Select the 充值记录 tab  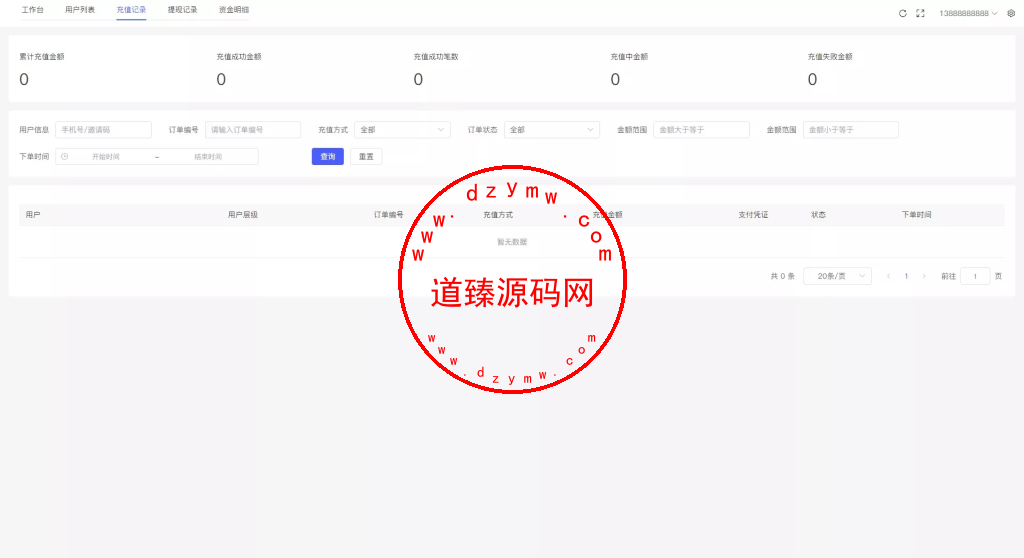131,10
